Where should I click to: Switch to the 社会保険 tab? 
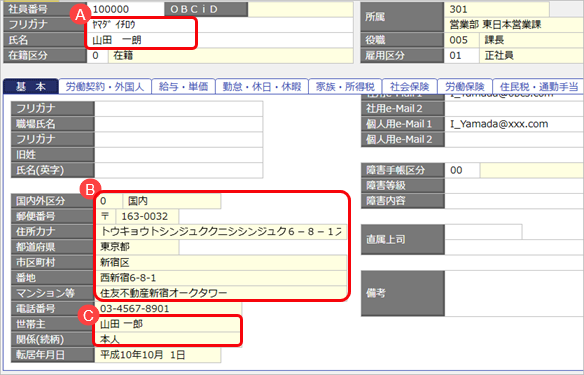click(x=410, y=86)
